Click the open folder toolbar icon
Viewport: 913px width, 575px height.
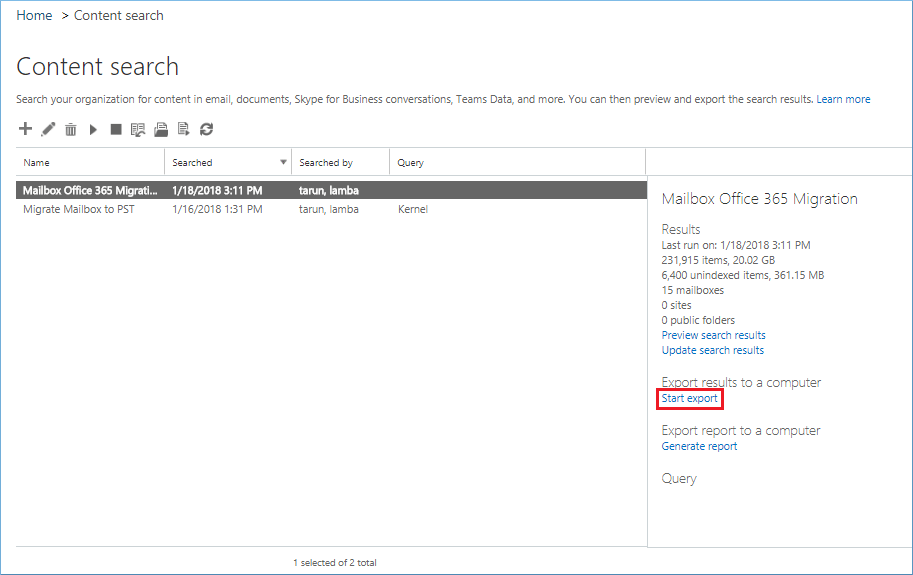161,129
